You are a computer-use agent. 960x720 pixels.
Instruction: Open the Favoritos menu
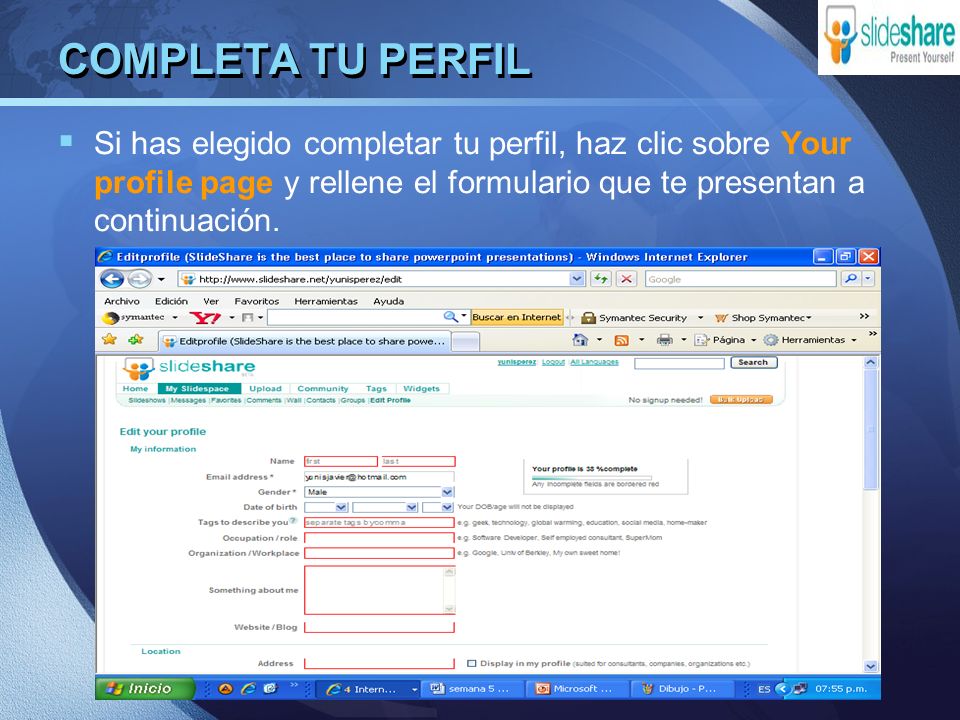257,301
